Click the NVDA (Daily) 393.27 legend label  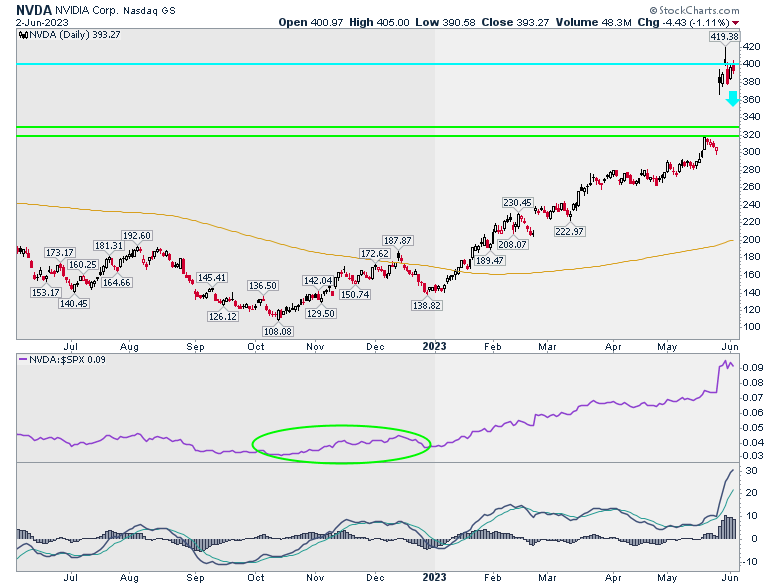(x=75, y=35)
